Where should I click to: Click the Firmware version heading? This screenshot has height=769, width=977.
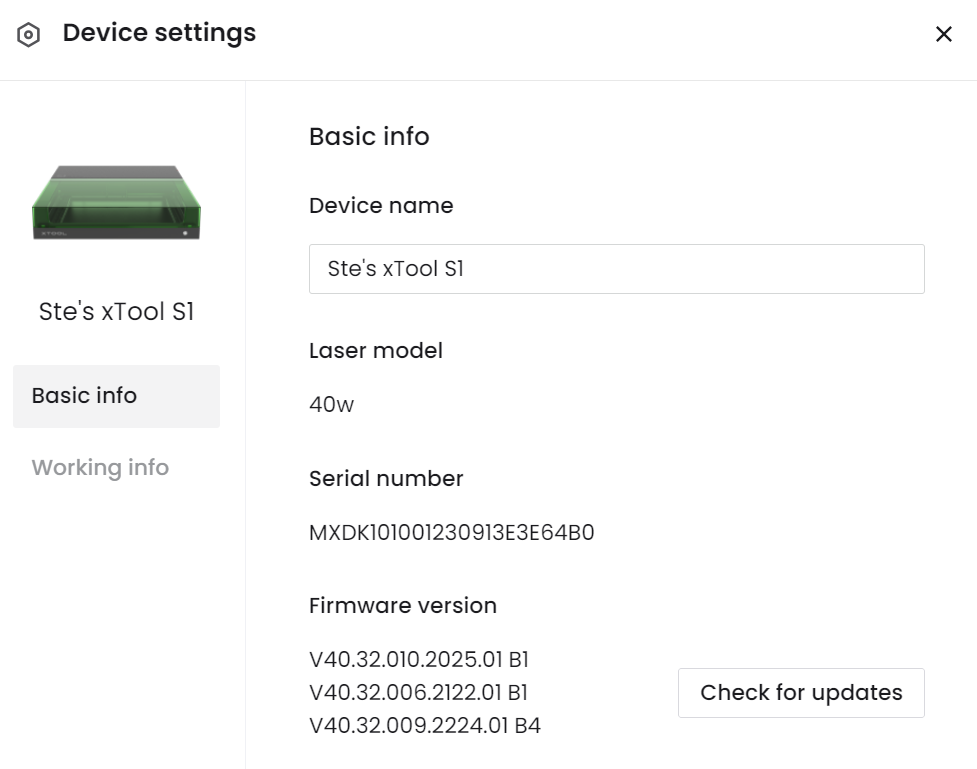click(x=403, y=606)
